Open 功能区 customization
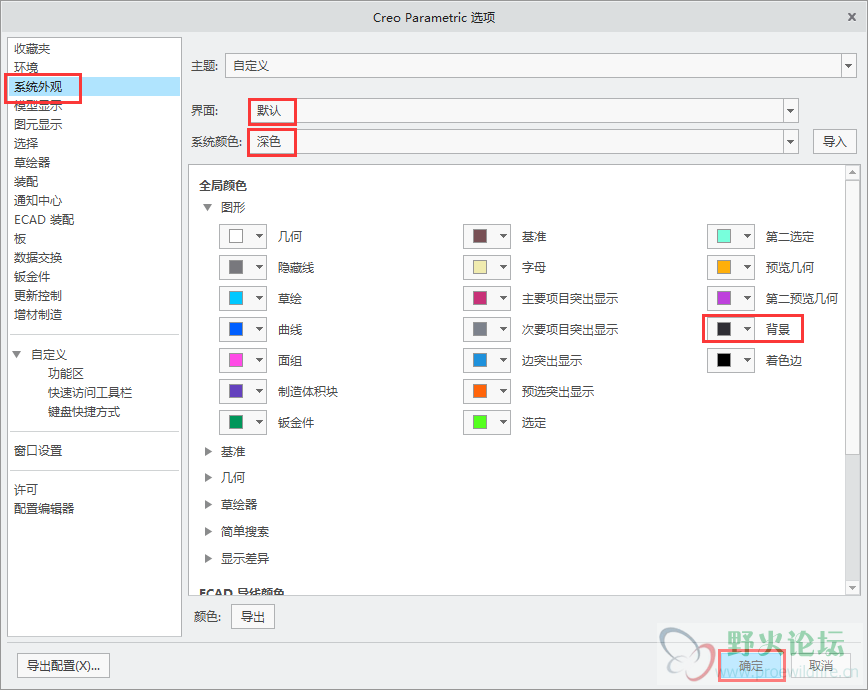Viewport: 868px width, 690px height. pyautogui.click(x=66, y=373)
